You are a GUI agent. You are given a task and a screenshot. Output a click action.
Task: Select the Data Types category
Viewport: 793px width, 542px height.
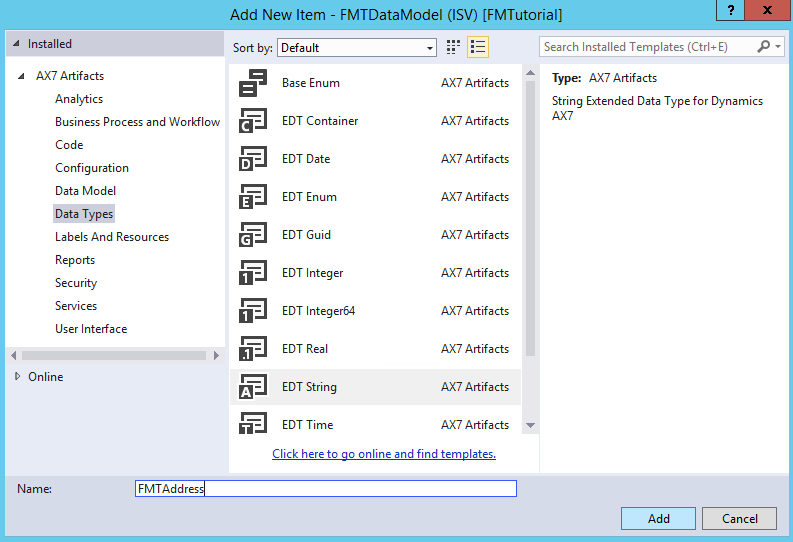[84, 214]
